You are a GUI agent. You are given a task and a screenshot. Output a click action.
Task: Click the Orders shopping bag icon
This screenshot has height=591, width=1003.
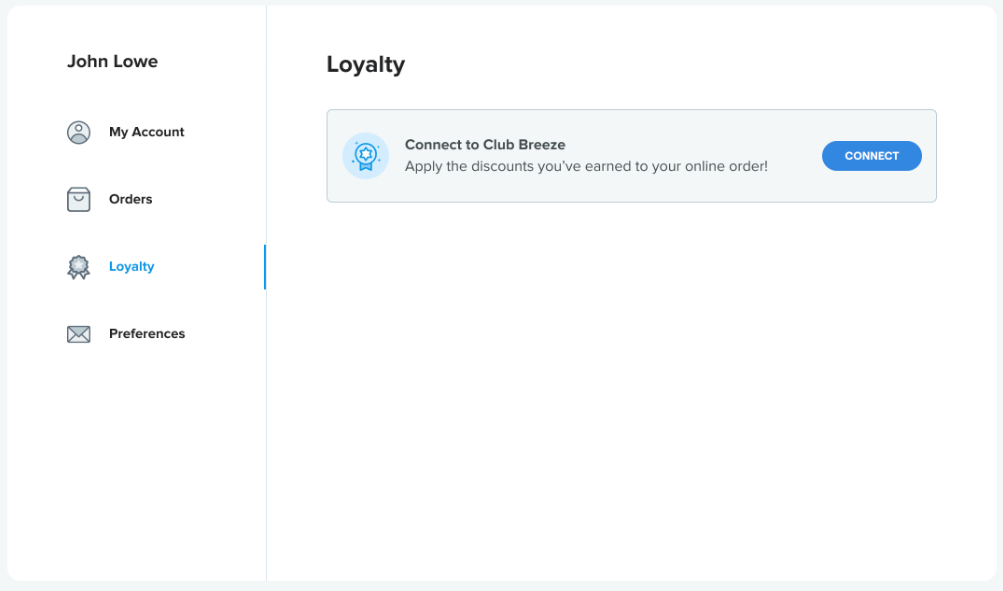click(79, 200)
